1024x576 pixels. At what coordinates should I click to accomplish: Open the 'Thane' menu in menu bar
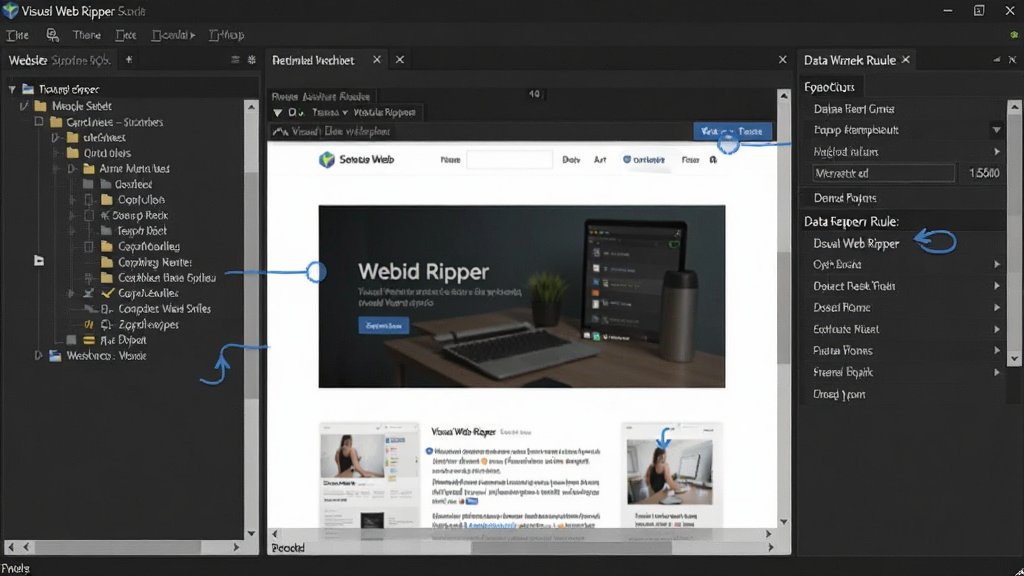[87, 35]
